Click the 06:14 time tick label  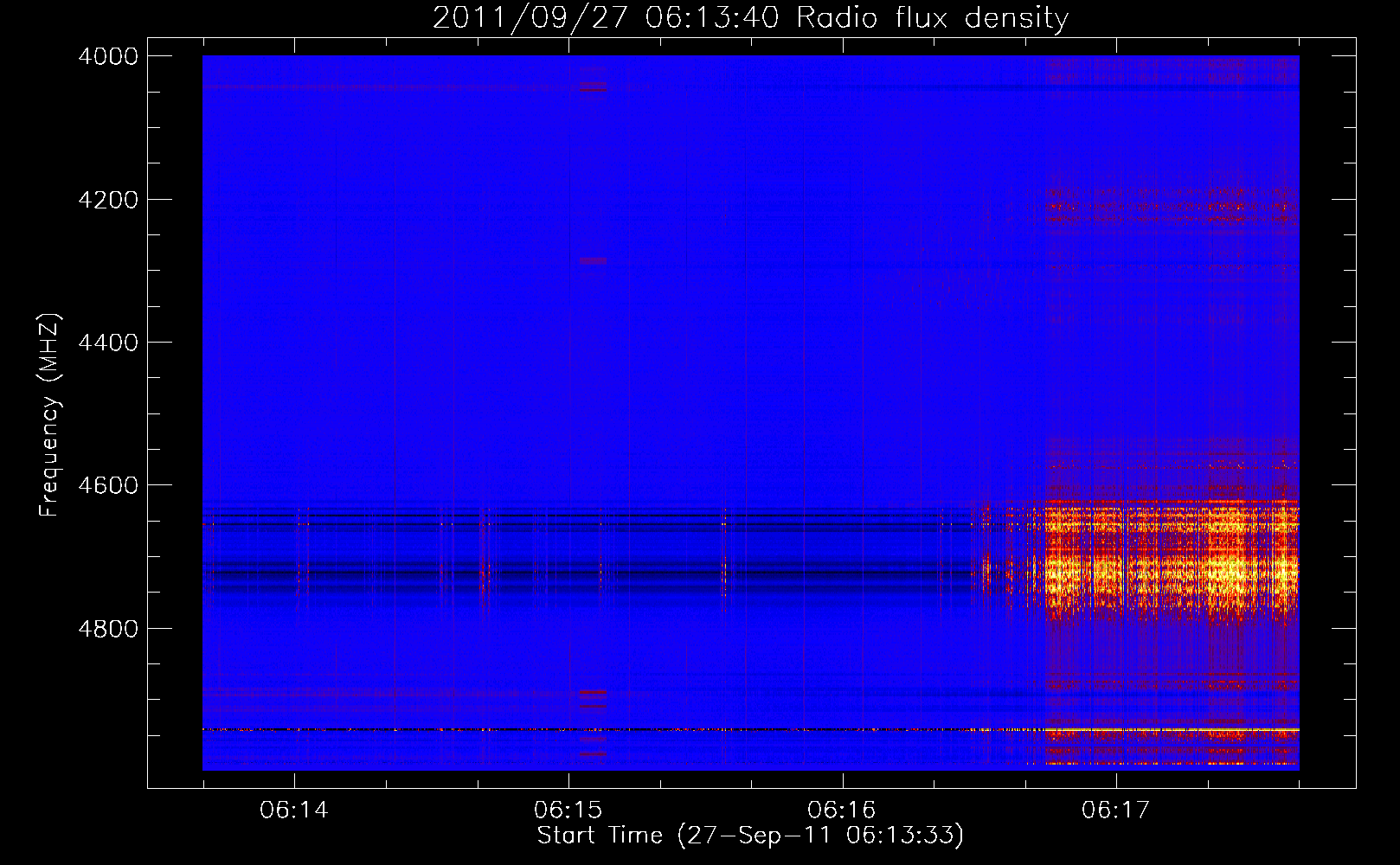[294, 810]
